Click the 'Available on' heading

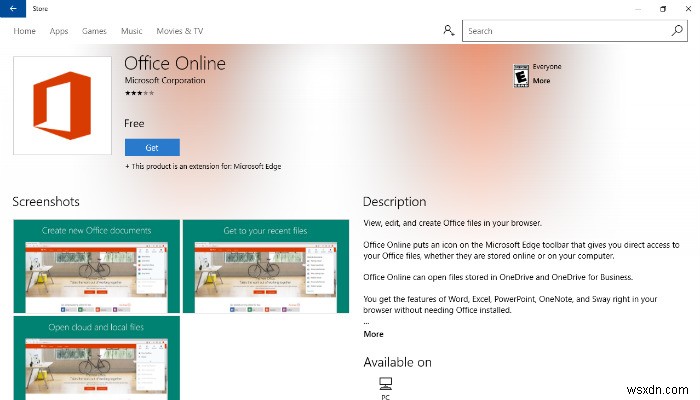click(397, 362)
